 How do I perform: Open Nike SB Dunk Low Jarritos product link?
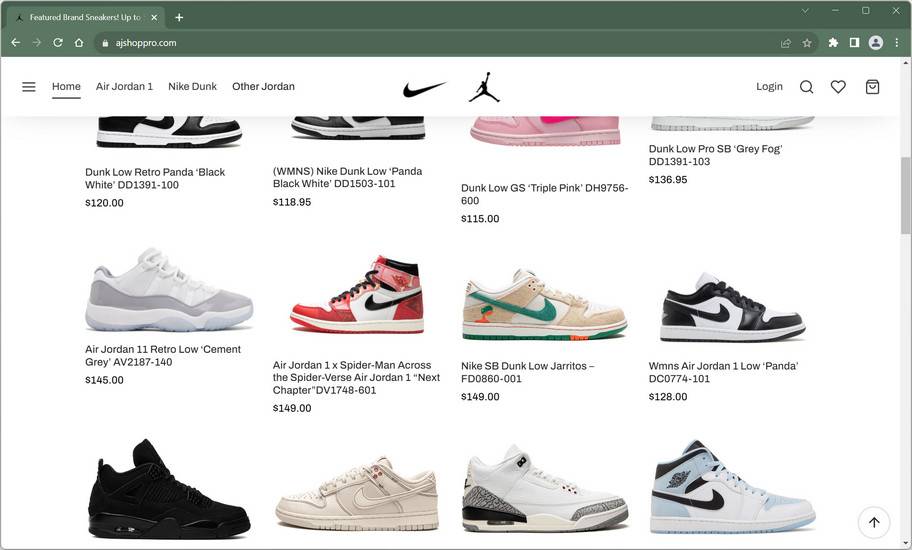pyautogui.click(x=528, y=372)
